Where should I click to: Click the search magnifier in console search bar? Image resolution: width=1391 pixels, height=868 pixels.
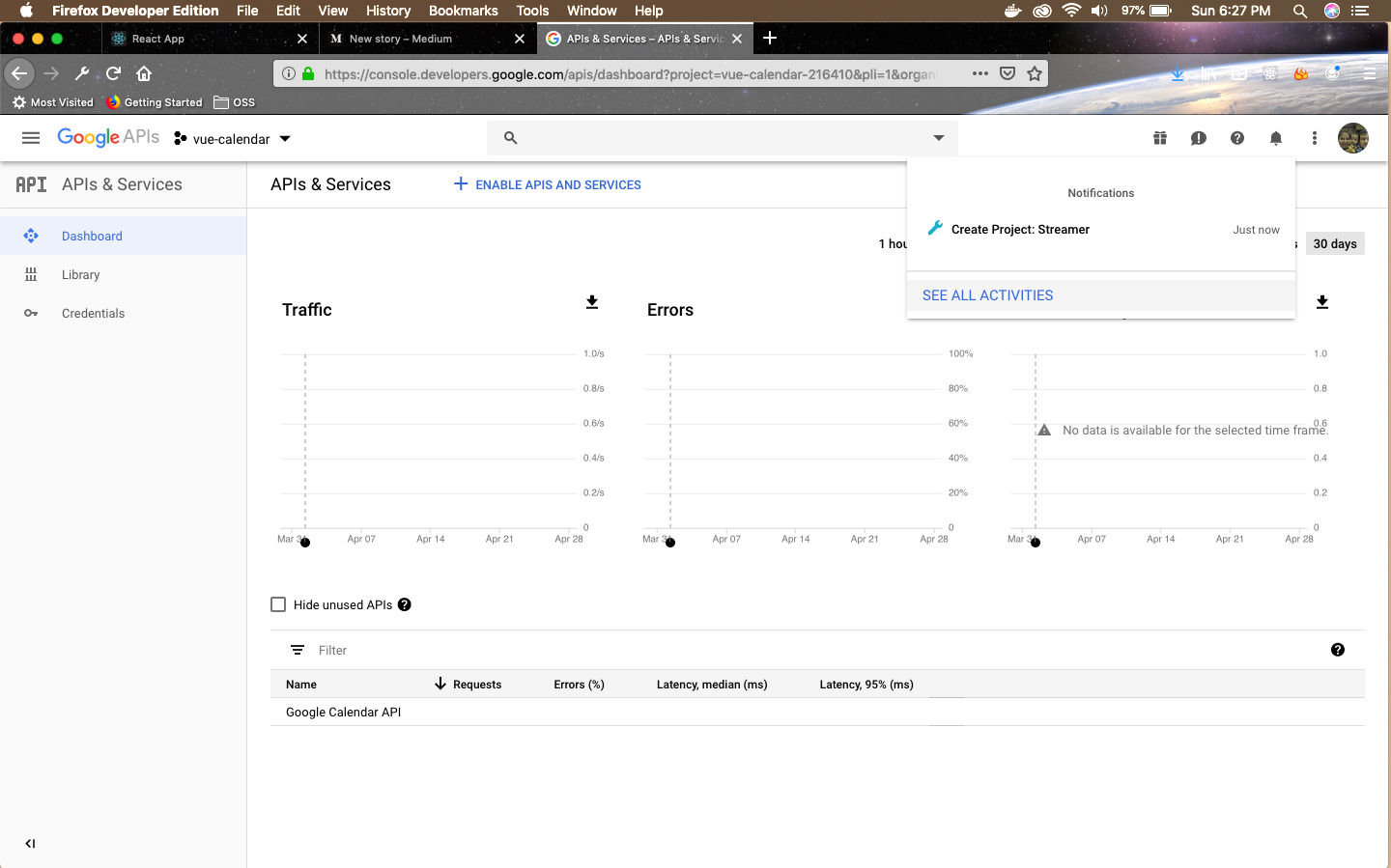click(x=511, y=138)
